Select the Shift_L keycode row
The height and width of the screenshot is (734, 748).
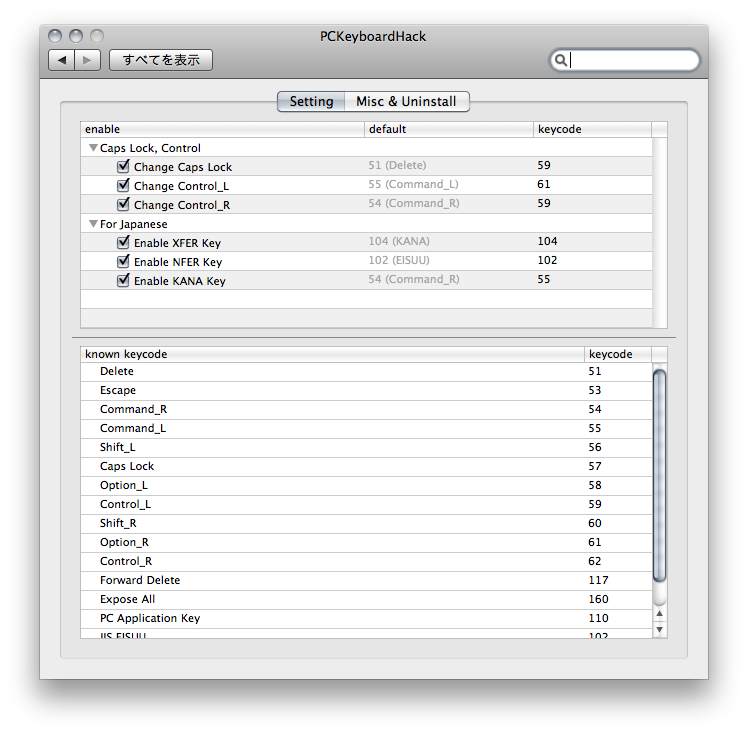pos(366,447)
